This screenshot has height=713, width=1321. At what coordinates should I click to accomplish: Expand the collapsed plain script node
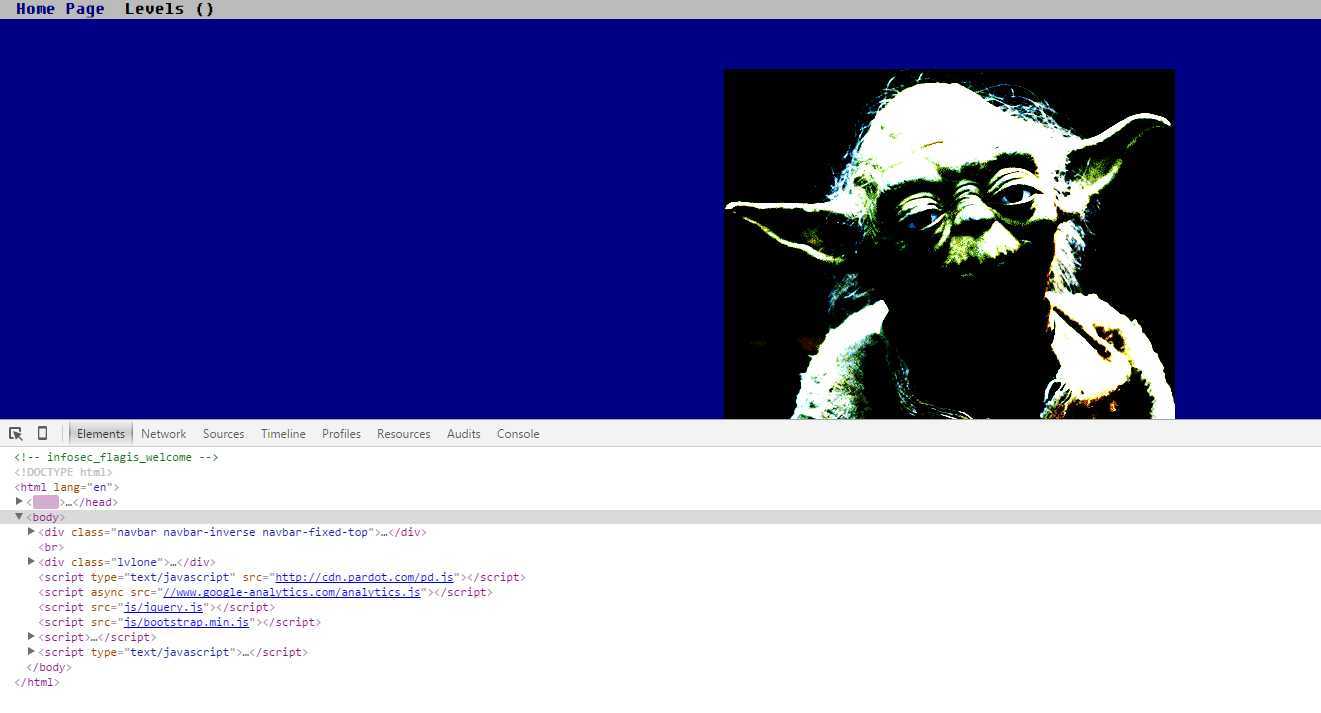(x=31, y=636)
